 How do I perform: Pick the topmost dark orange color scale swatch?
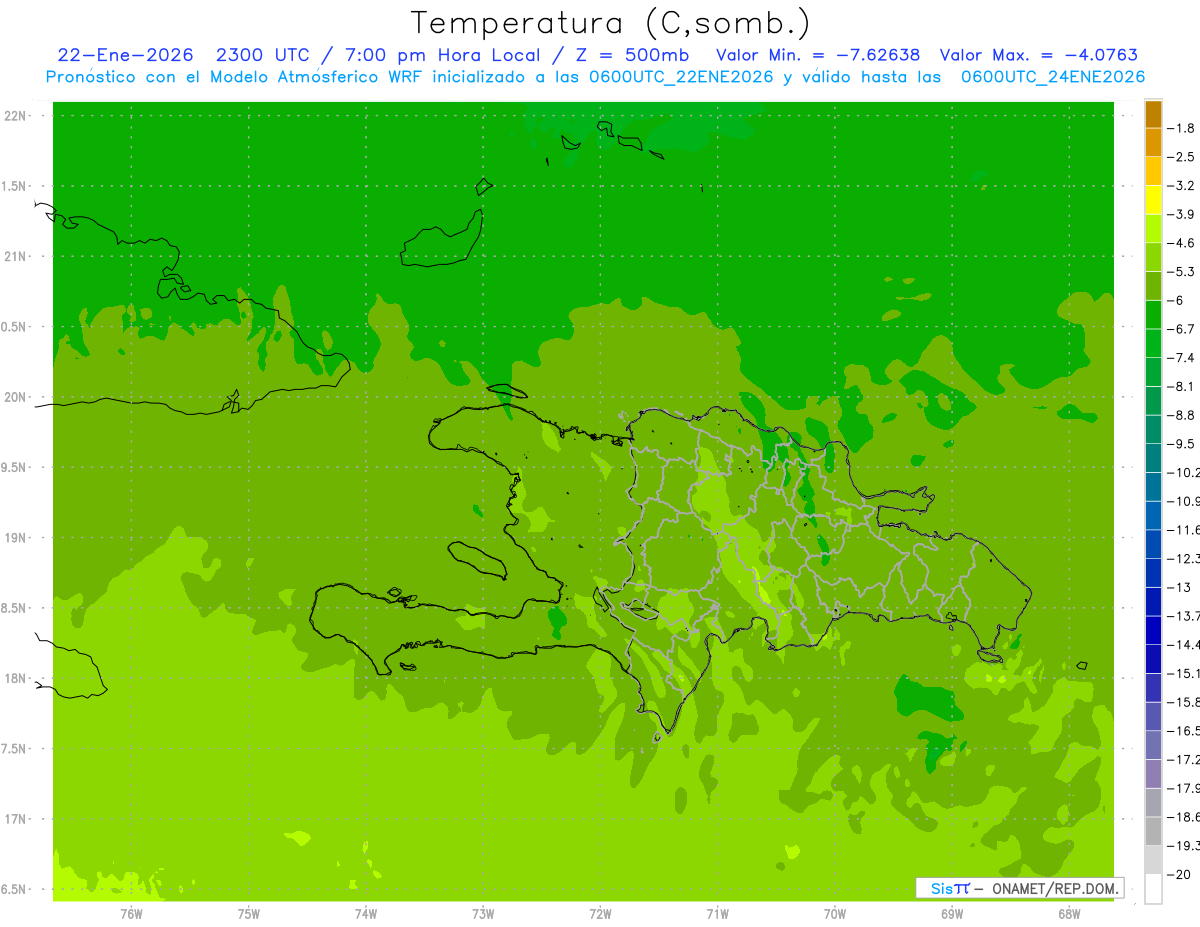[1153, 114]
